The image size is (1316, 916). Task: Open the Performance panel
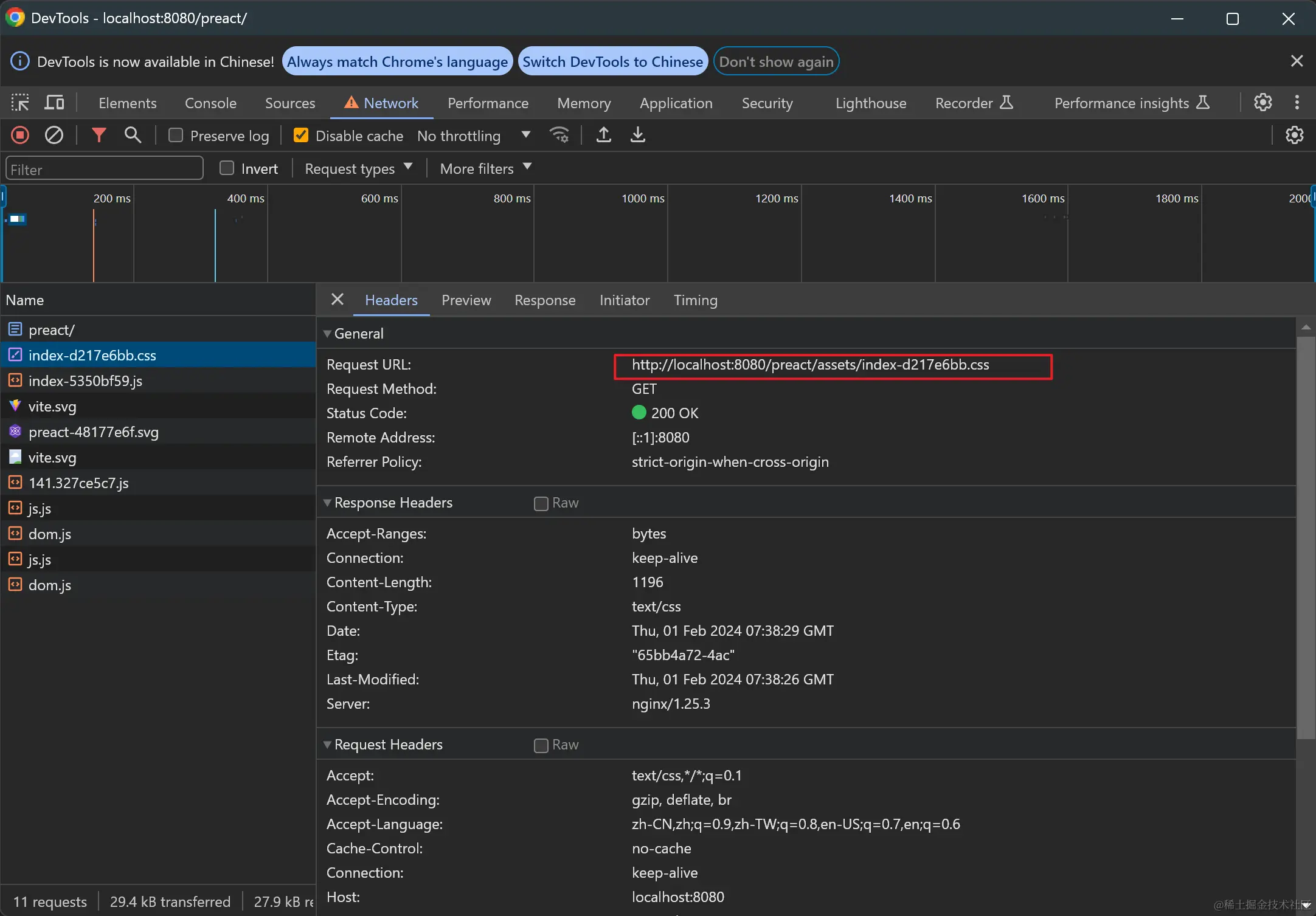click(x=488, y=103)
